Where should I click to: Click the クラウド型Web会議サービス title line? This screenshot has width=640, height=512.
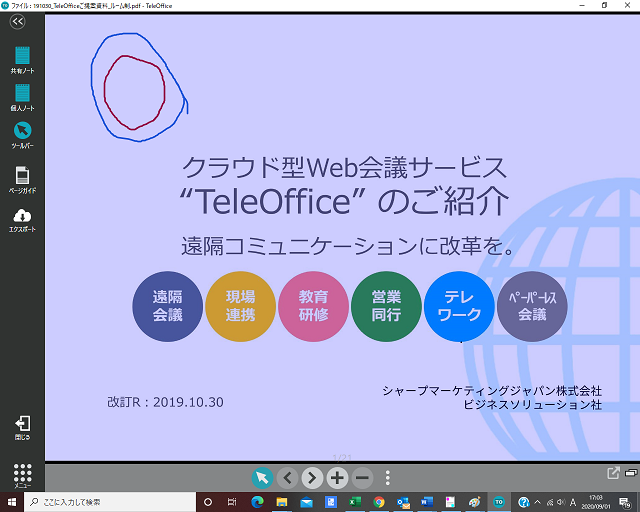click(344, 167)
